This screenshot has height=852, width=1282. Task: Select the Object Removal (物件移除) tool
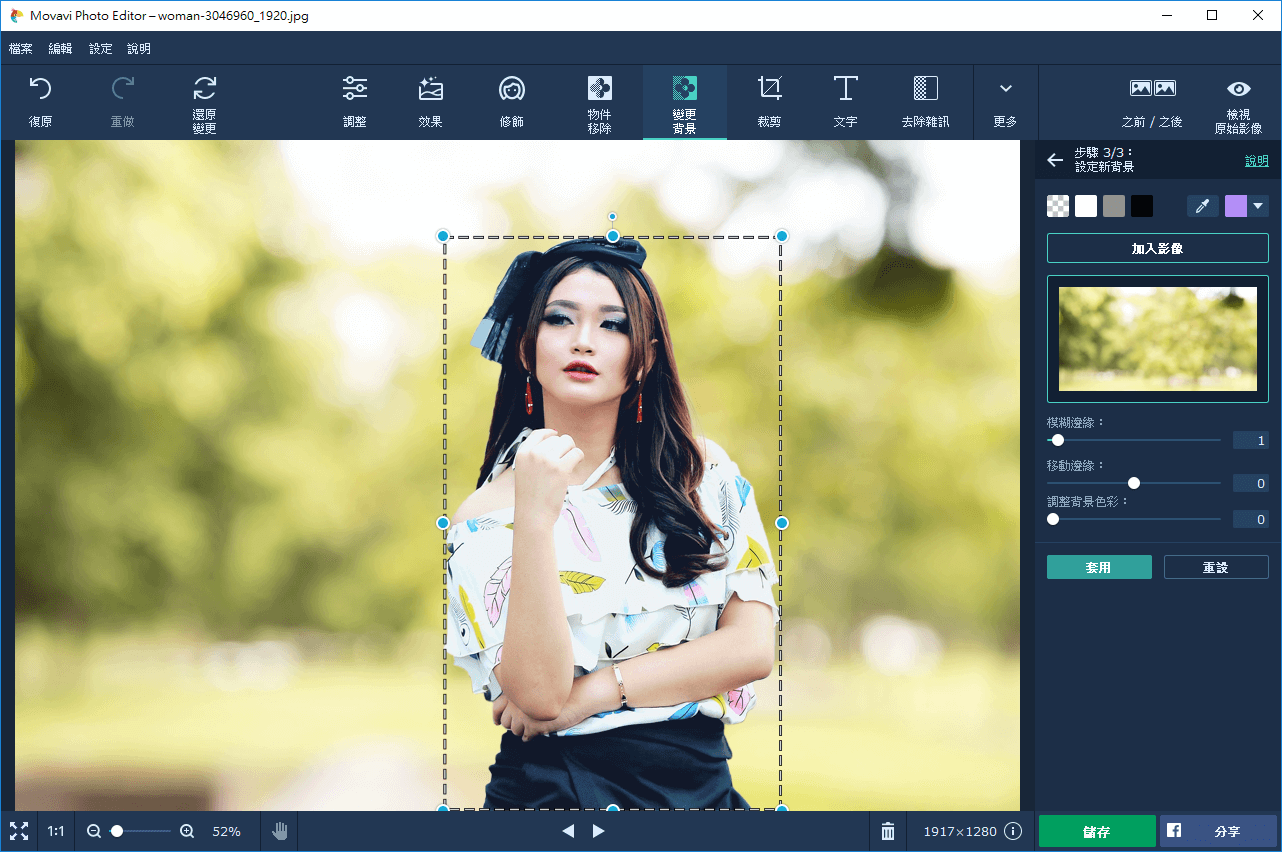coord(599,102)
